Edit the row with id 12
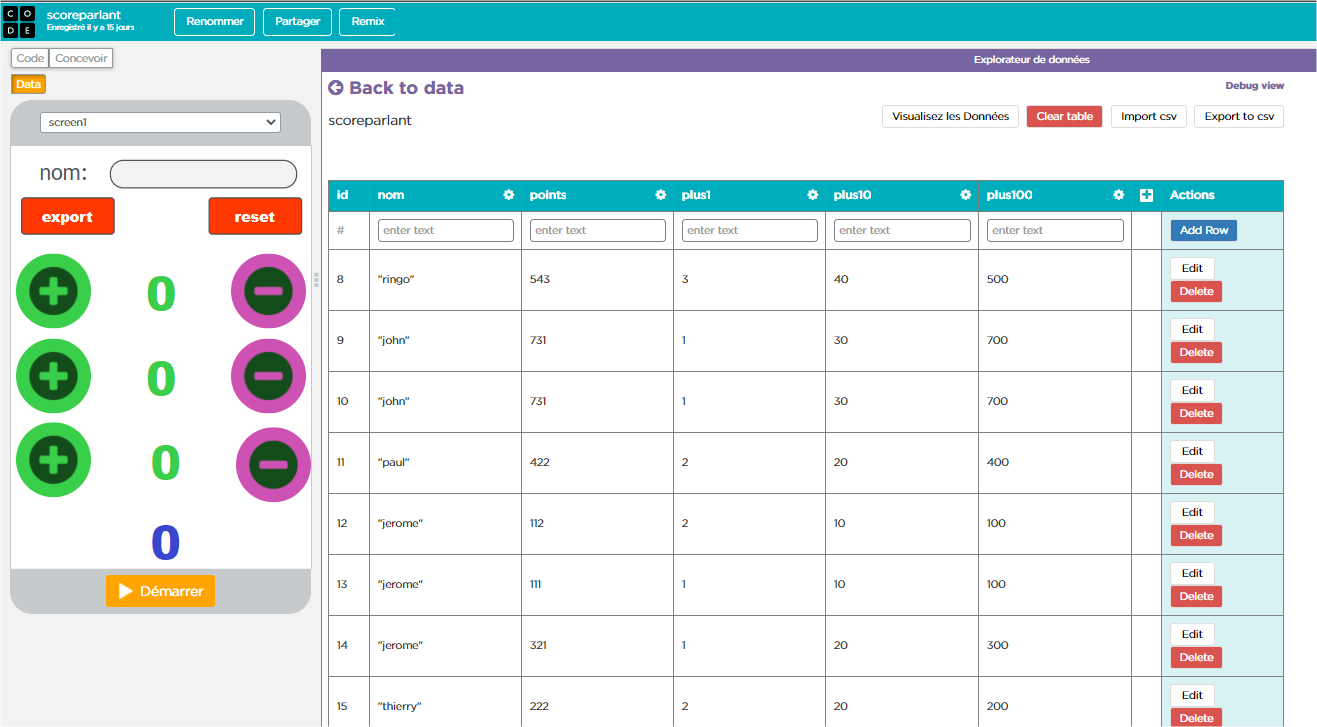Image resolution: width=1317 pixels, height=727 pixels. [x=1192, y=512]
